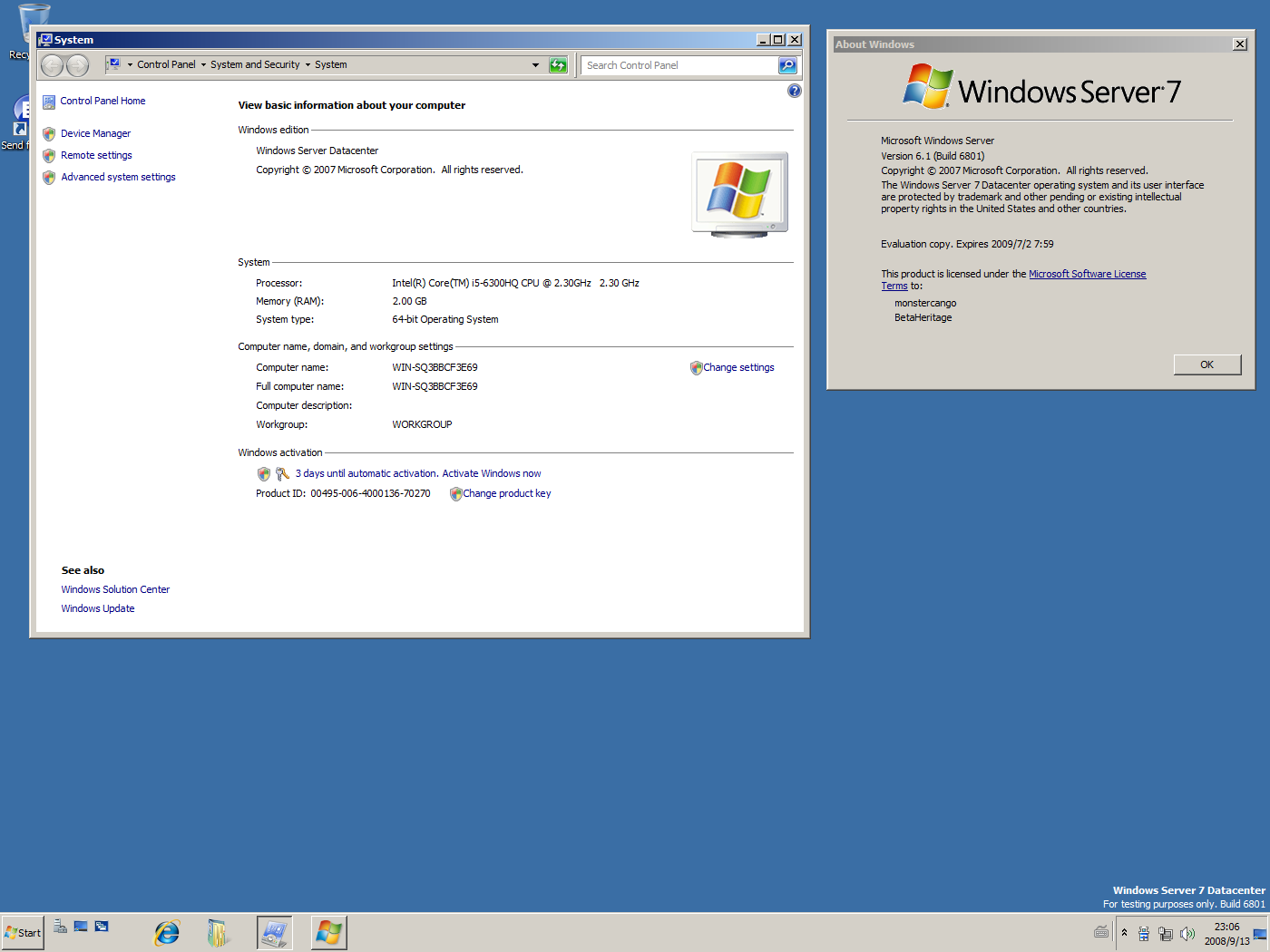Launch Server Manager from quick launch
This screenshot has width=1270, height=952.
(60, 926)
